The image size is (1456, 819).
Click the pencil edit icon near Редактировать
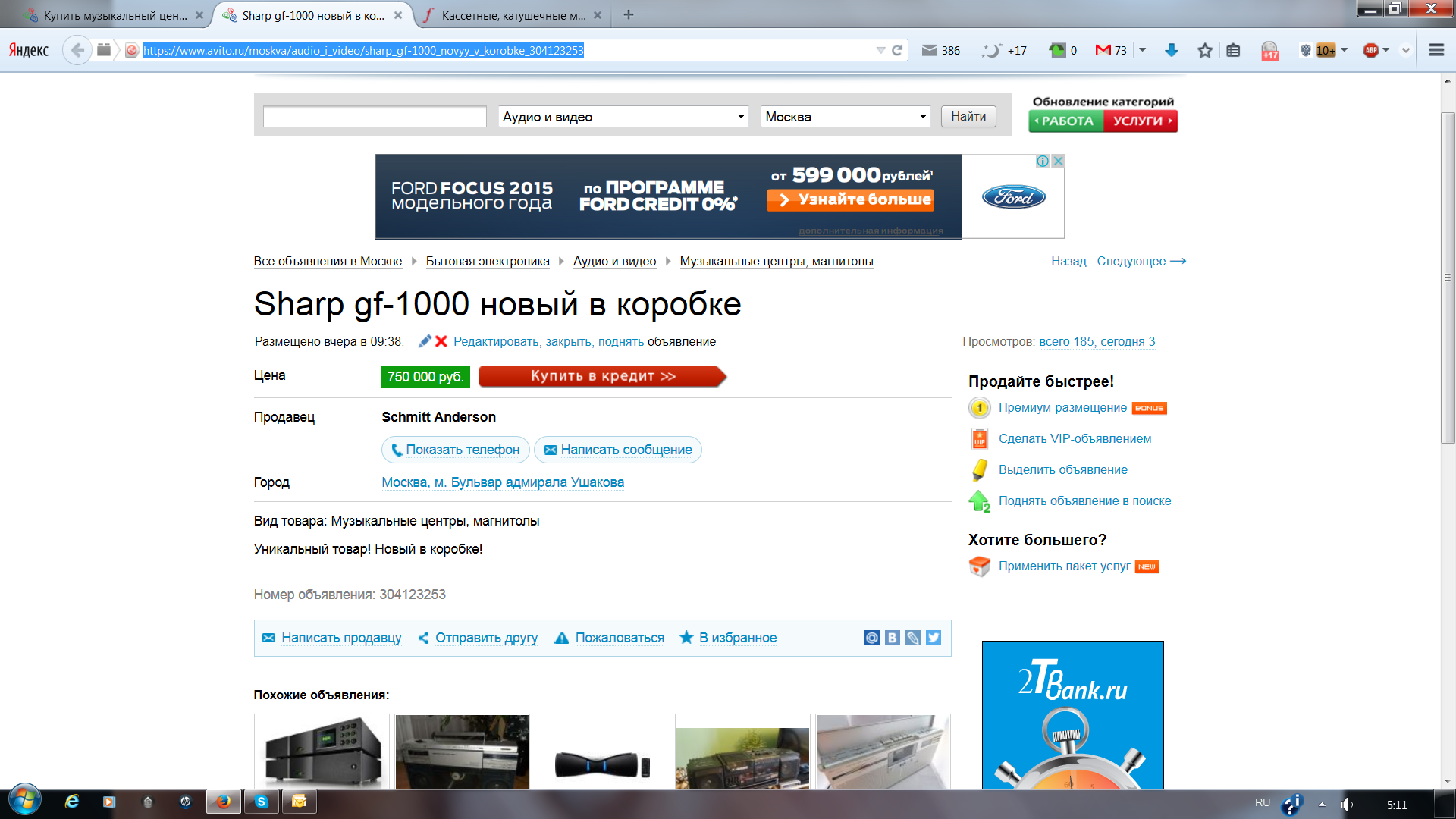click(x=425, y=341)
